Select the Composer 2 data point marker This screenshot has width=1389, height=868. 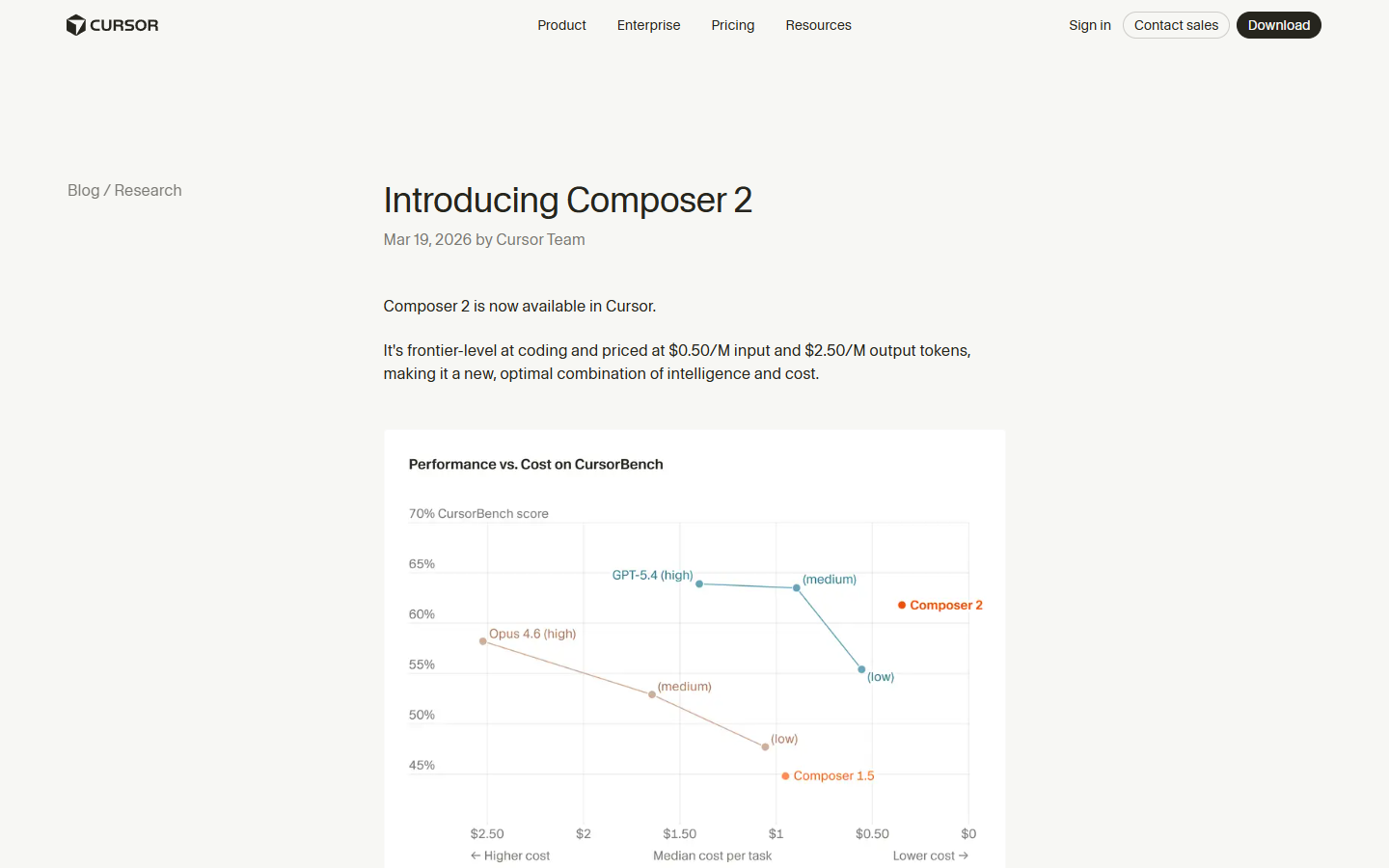pyautogui.click(x=900, y=605)
